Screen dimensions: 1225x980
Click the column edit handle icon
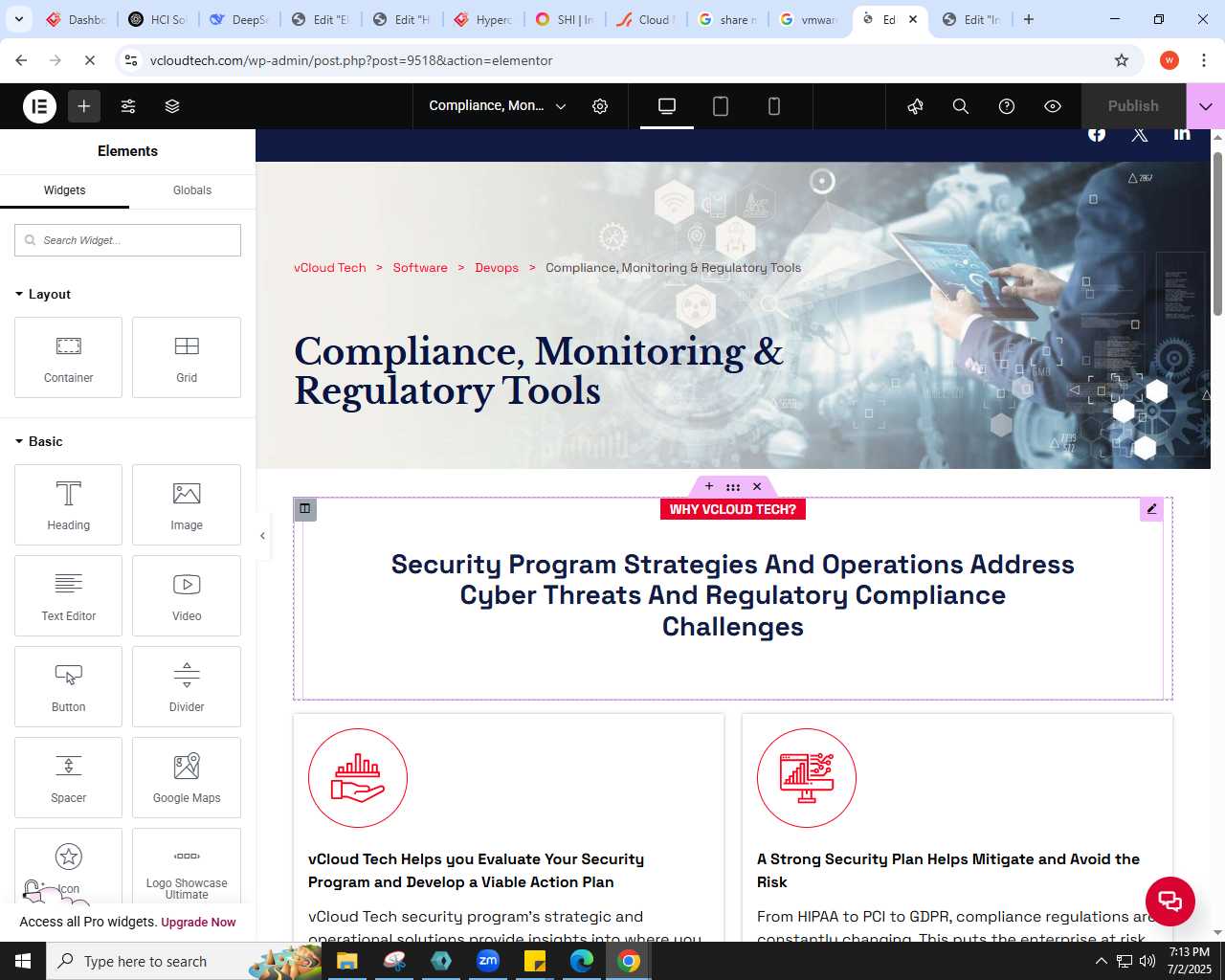305,509
